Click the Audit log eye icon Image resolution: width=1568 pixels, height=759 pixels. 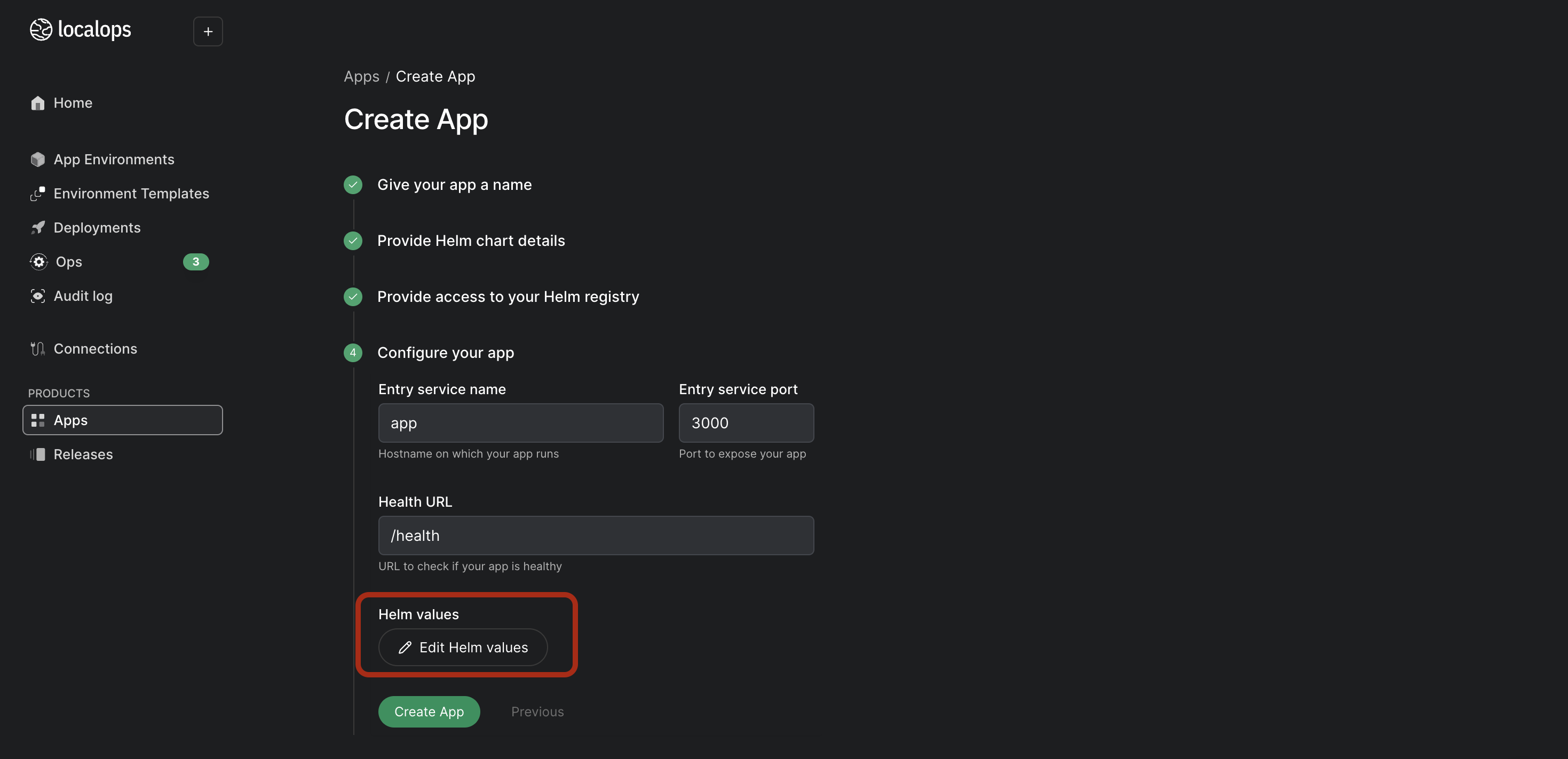point(38,295)
